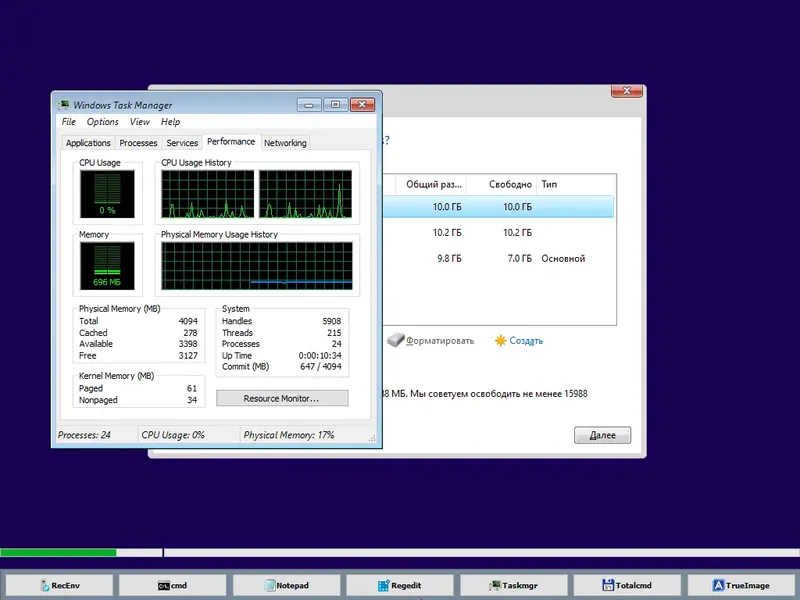This screenshot has width=800, height=600.
Task: Click the Resource Monitor button
Action: point(282,398)
